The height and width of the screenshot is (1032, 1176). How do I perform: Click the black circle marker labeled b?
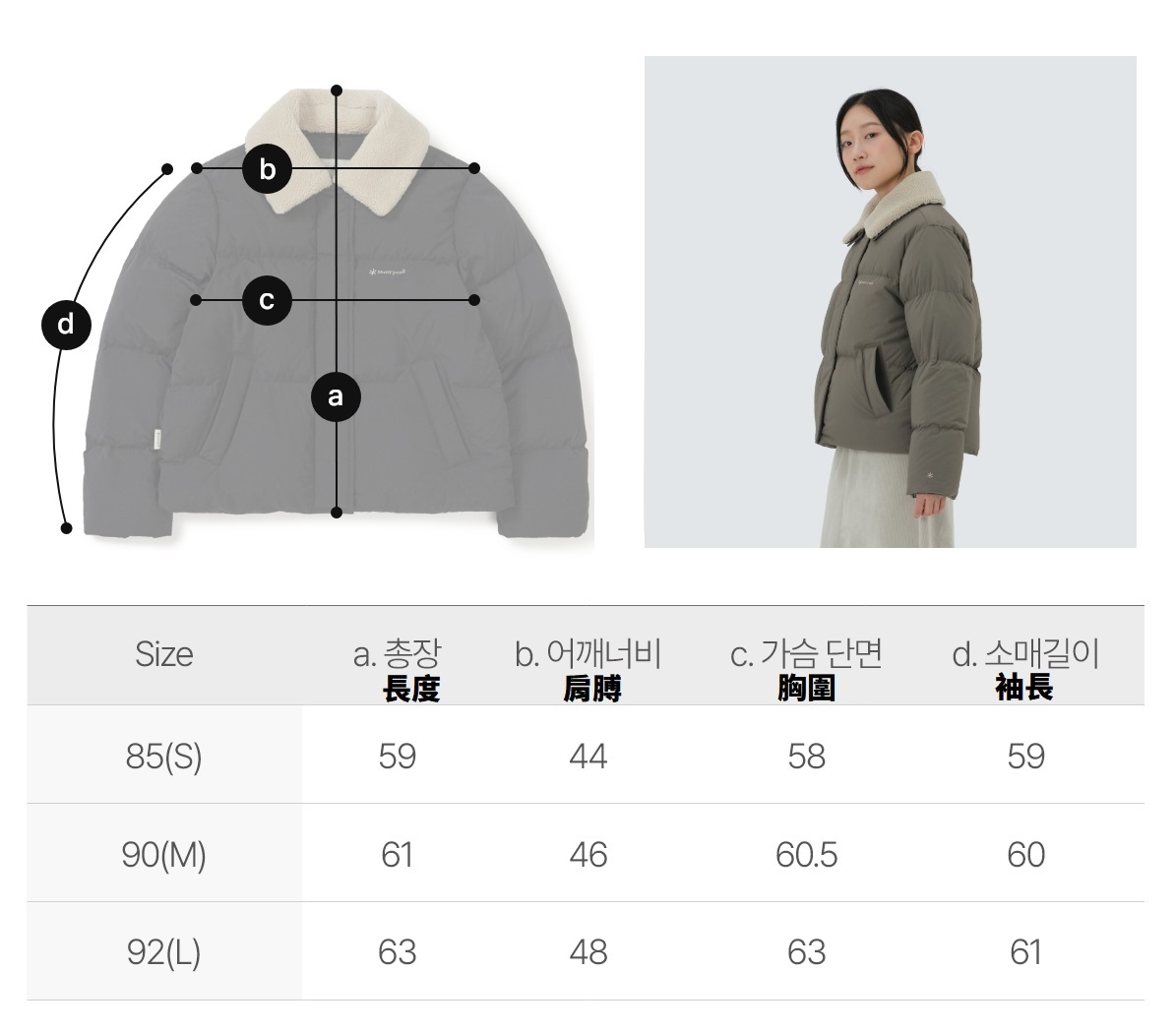coord(267,169)
